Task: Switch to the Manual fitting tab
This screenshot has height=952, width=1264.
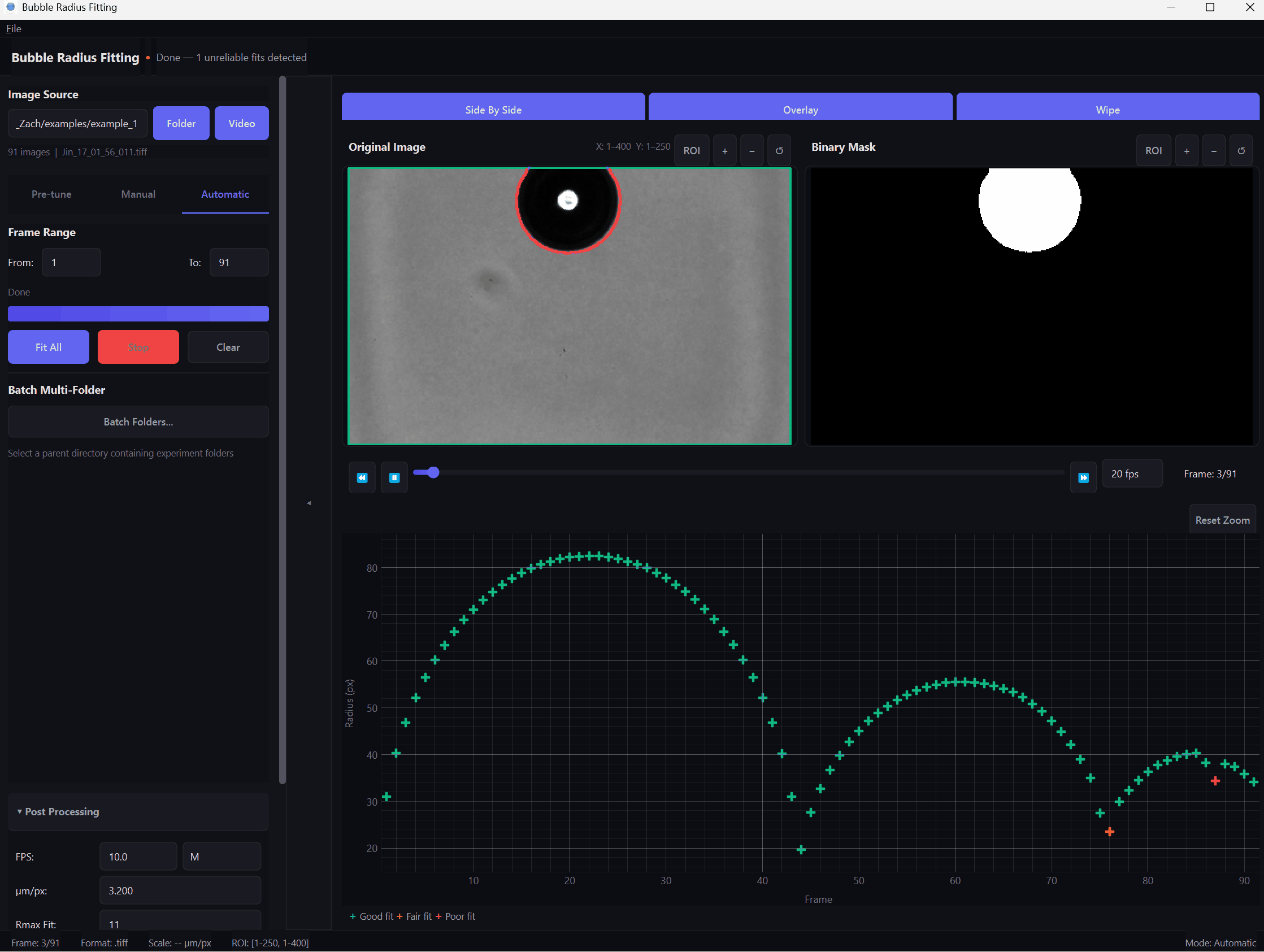Action: tap(138, 194)
